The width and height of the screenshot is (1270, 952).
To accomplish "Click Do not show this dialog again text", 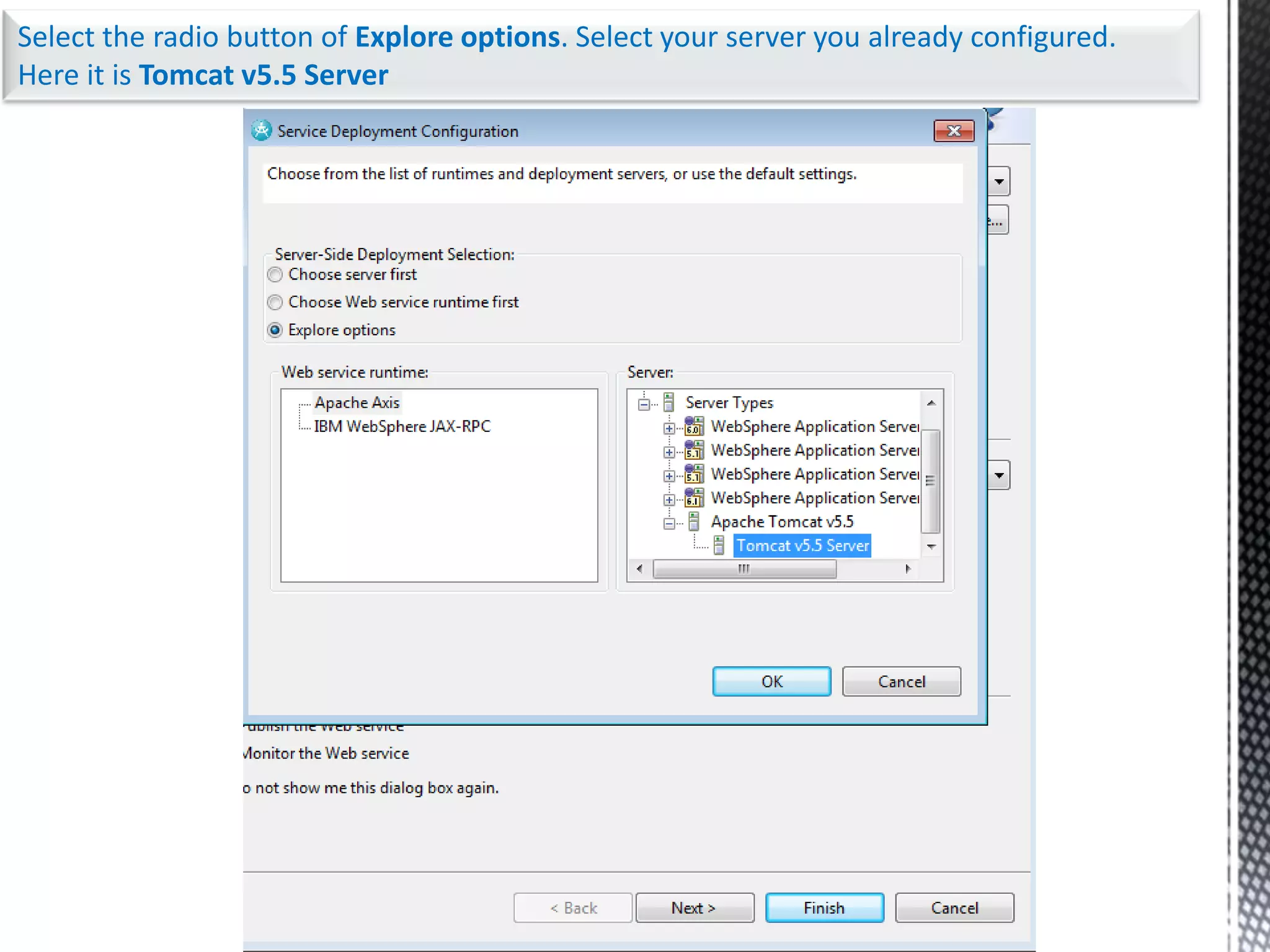I will point(371,788).
